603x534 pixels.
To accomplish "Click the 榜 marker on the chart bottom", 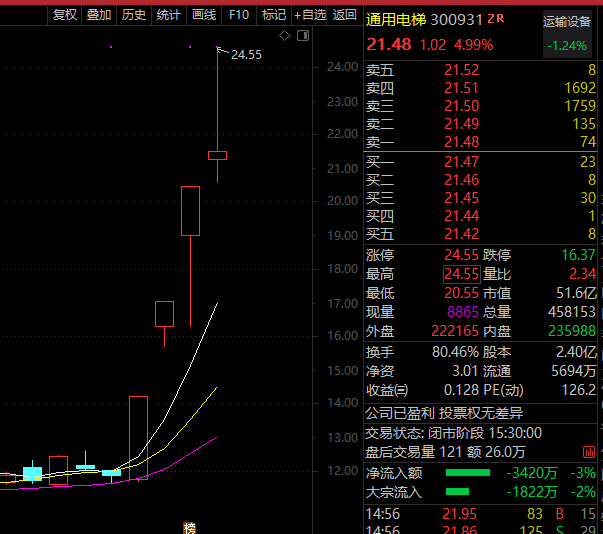I will coord(190,528).
